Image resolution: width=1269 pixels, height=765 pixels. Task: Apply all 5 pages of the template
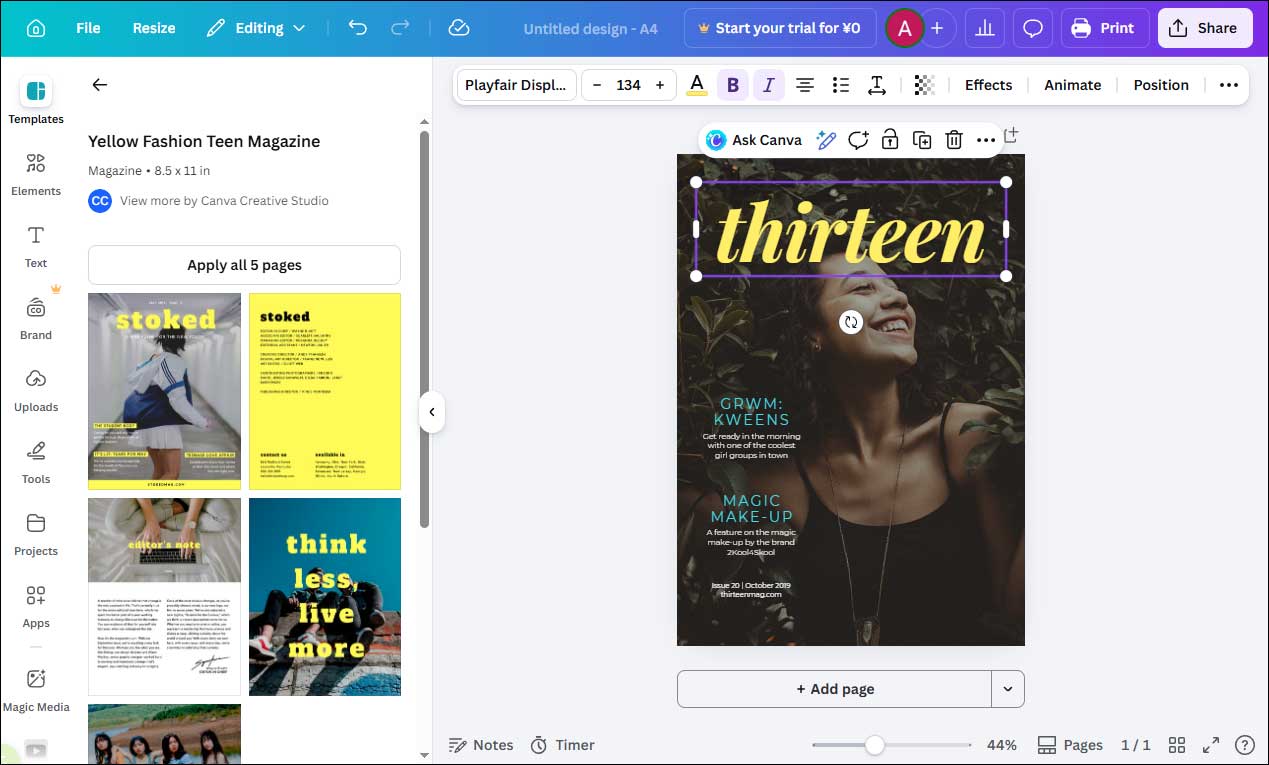click(243, 265)
